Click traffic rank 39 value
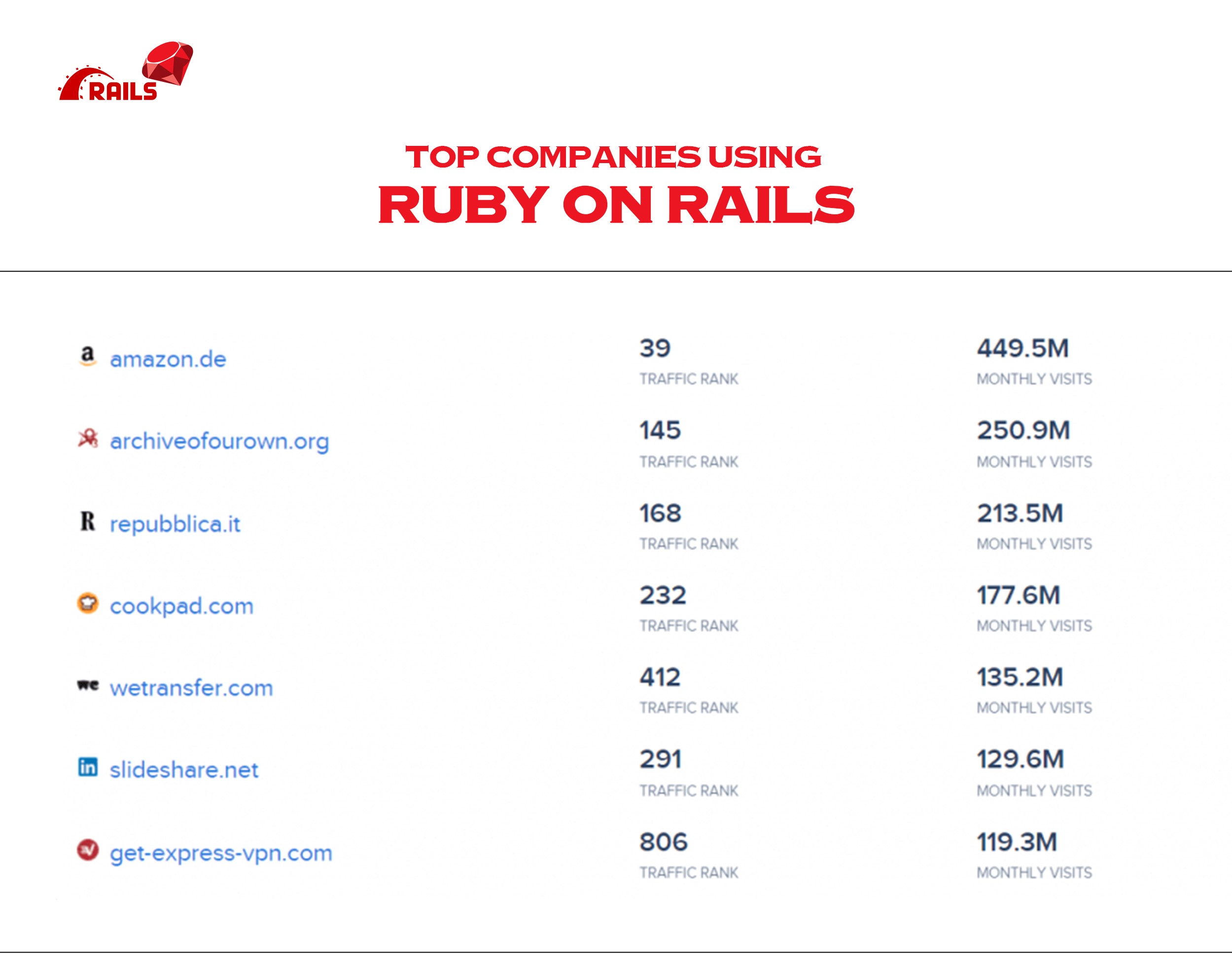1232x956 pixels. point(654,348)
